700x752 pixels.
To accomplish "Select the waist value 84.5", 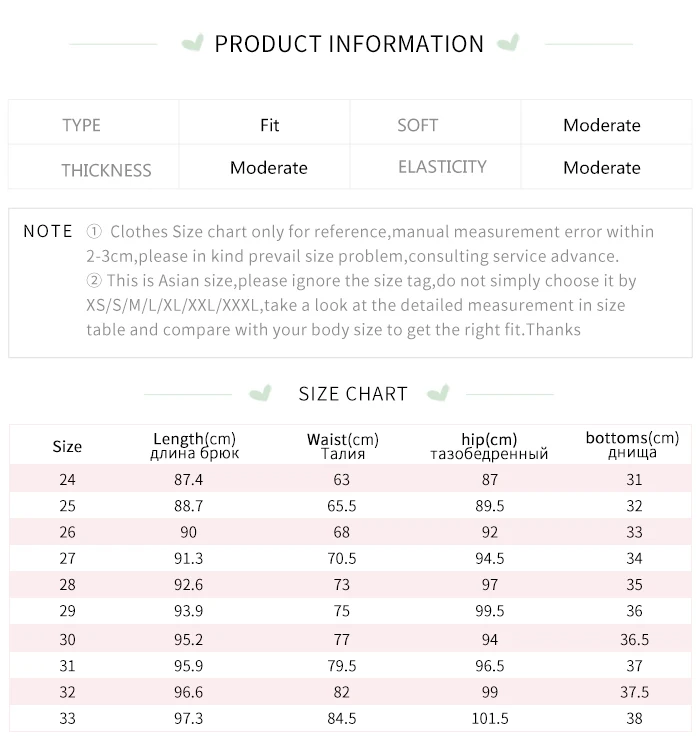I will pos(342,718).
